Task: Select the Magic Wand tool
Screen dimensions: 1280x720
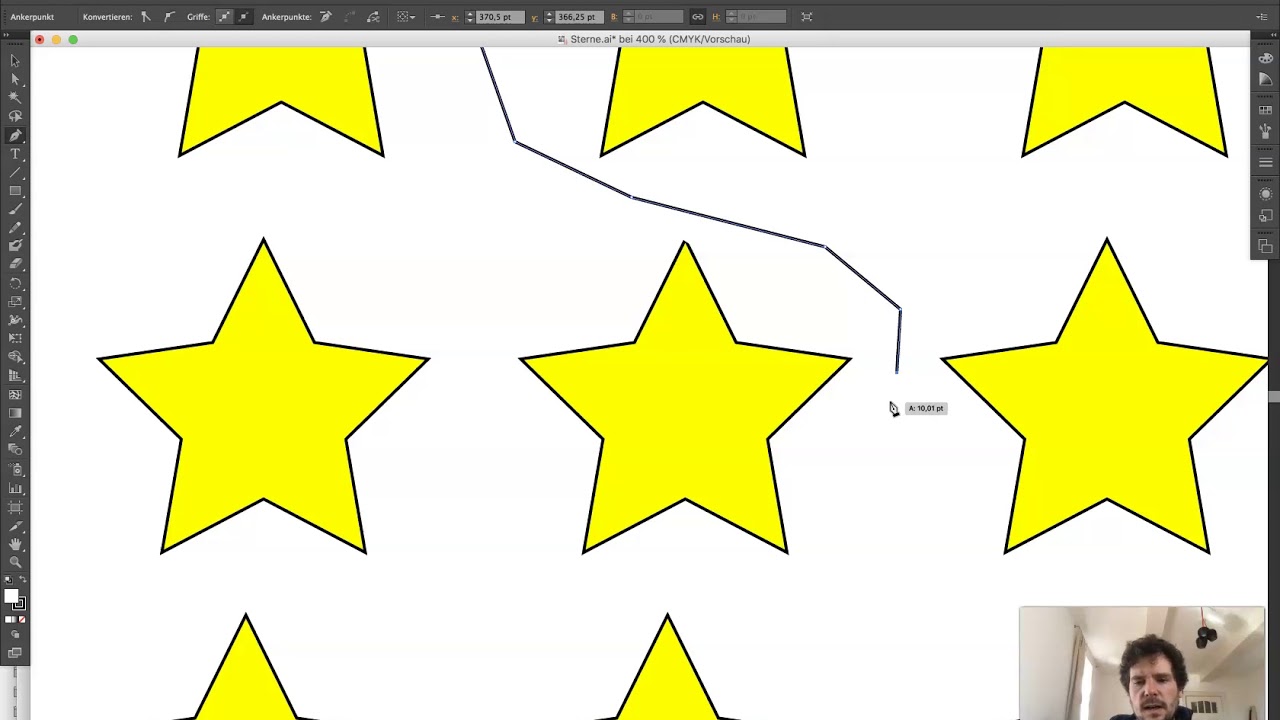Action: pos(15,98)
